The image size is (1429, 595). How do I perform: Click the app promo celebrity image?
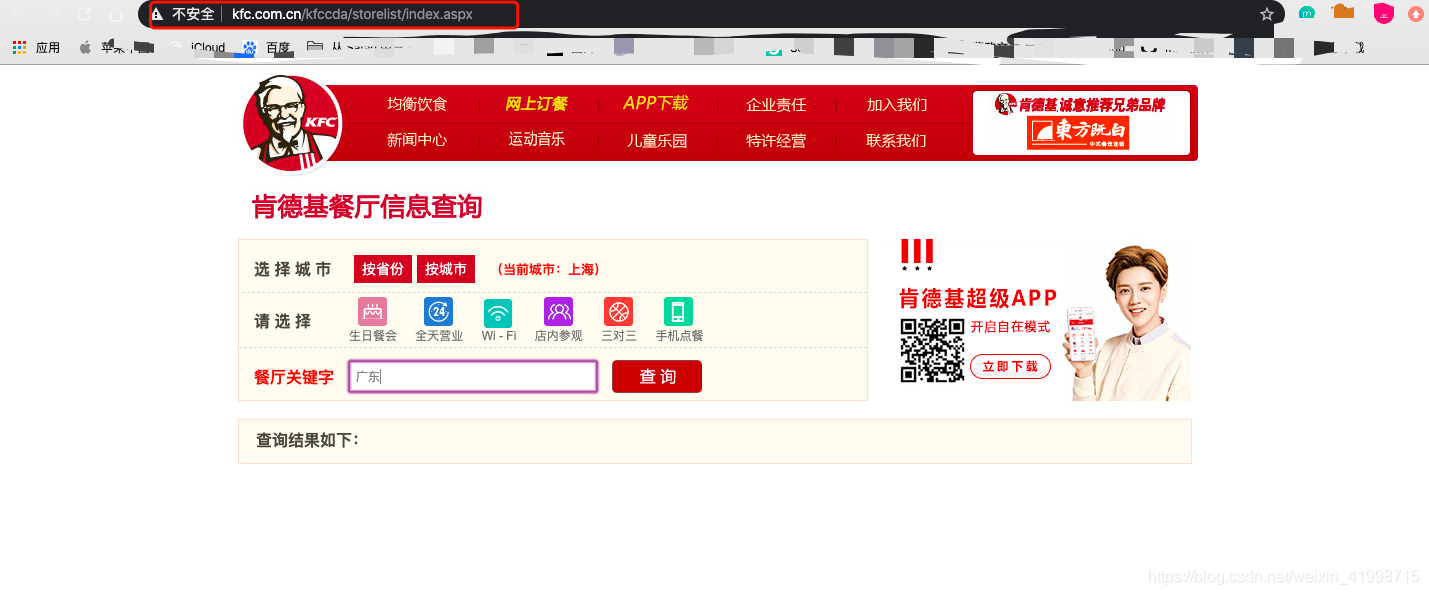click(1130, 322)
